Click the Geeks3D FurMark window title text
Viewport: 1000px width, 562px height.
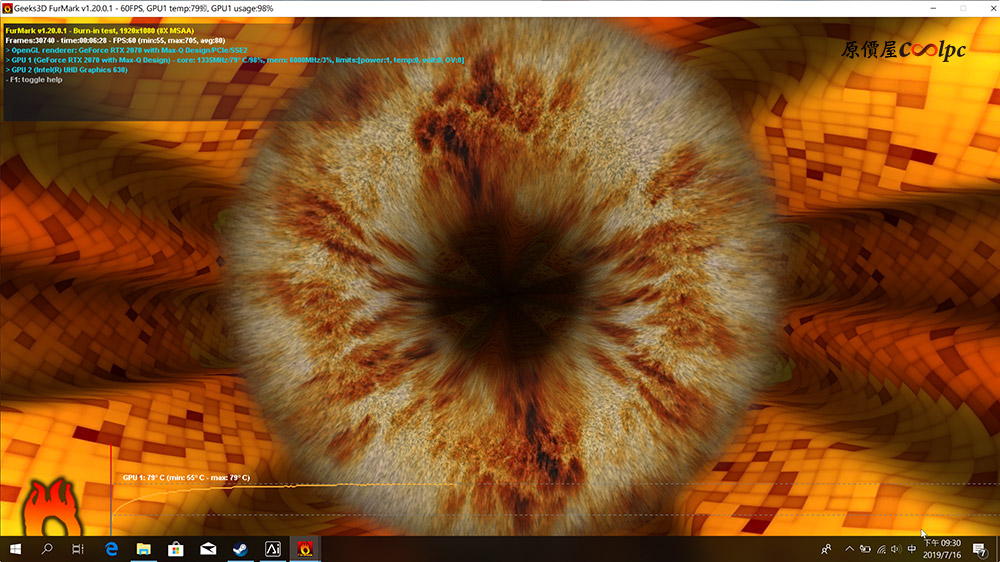143,8
